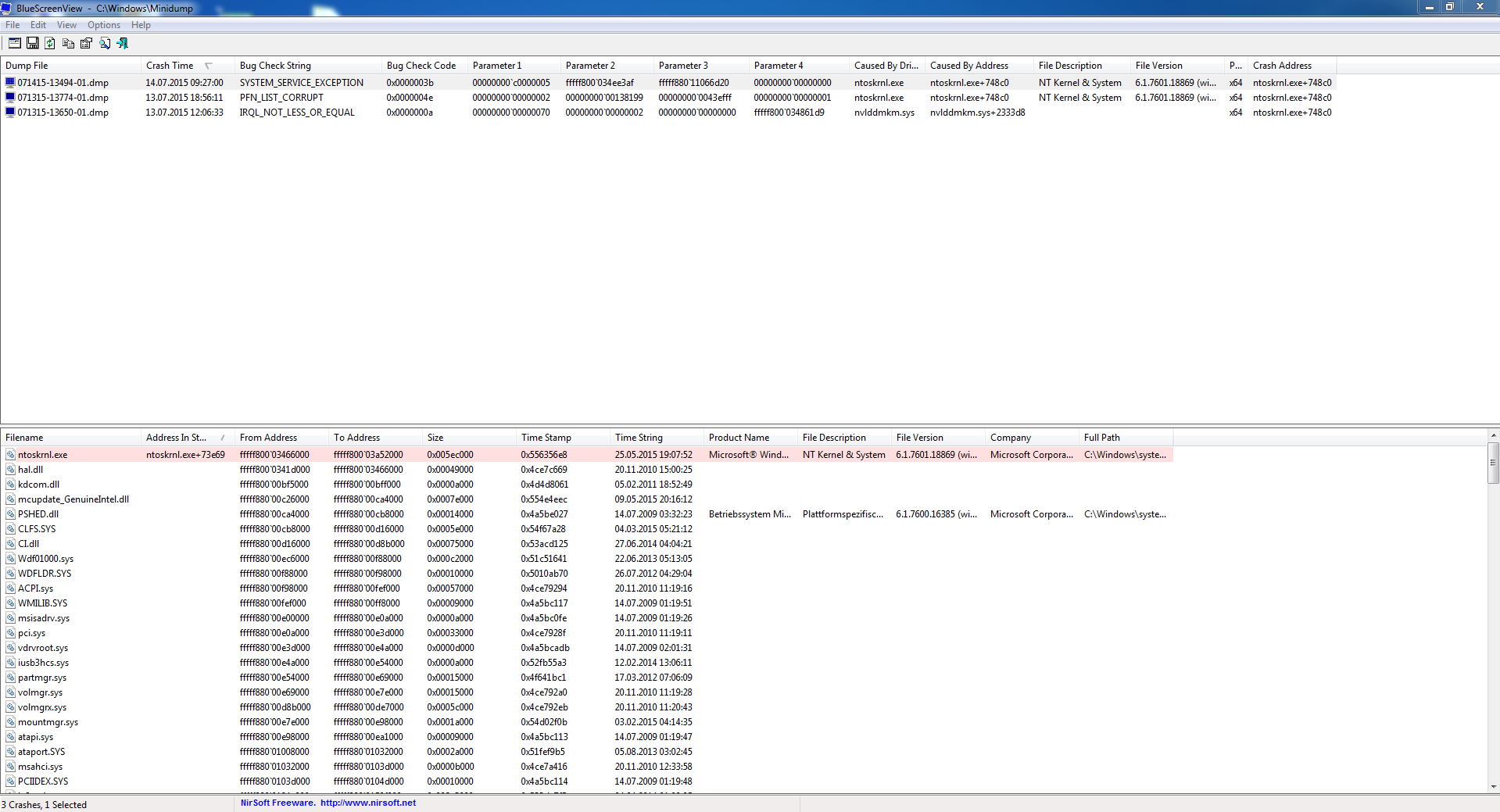Screen dimensions: 1500x812
Task: Open the Help menu
Action: tap(141, 25)
